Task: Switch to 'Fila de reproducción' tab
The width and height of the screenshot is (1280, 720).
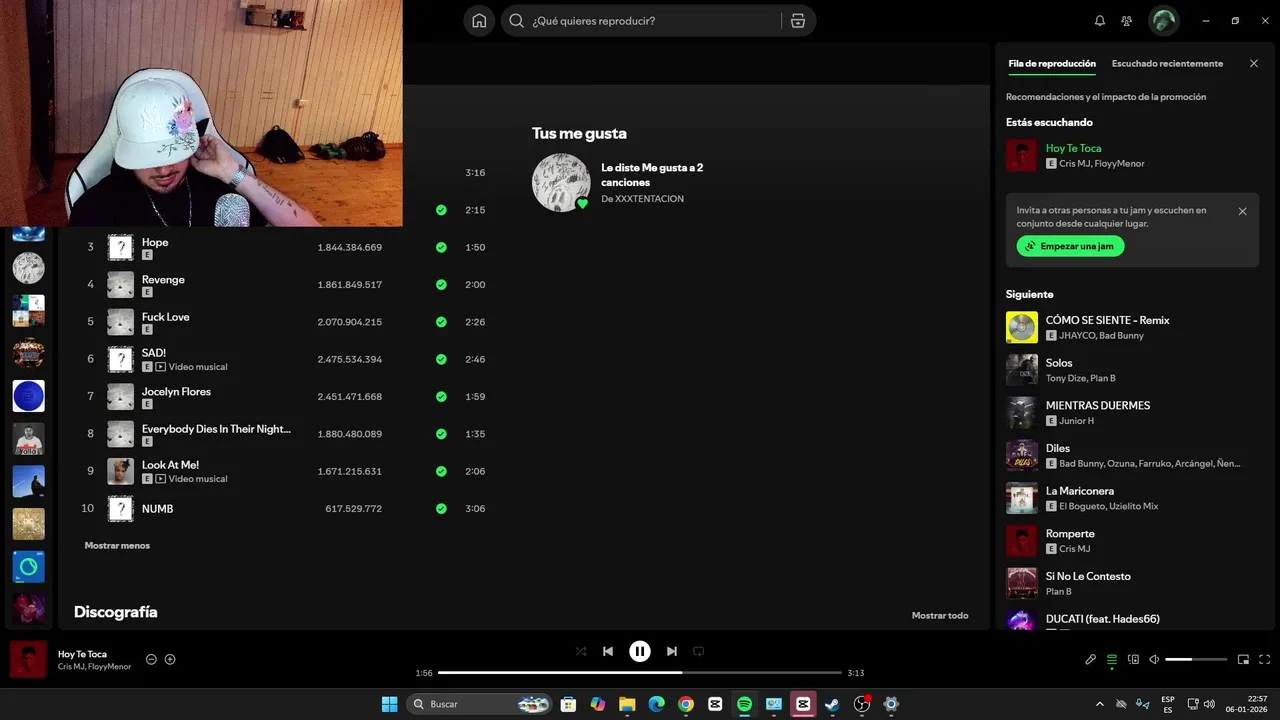Action: point(1052,64)
